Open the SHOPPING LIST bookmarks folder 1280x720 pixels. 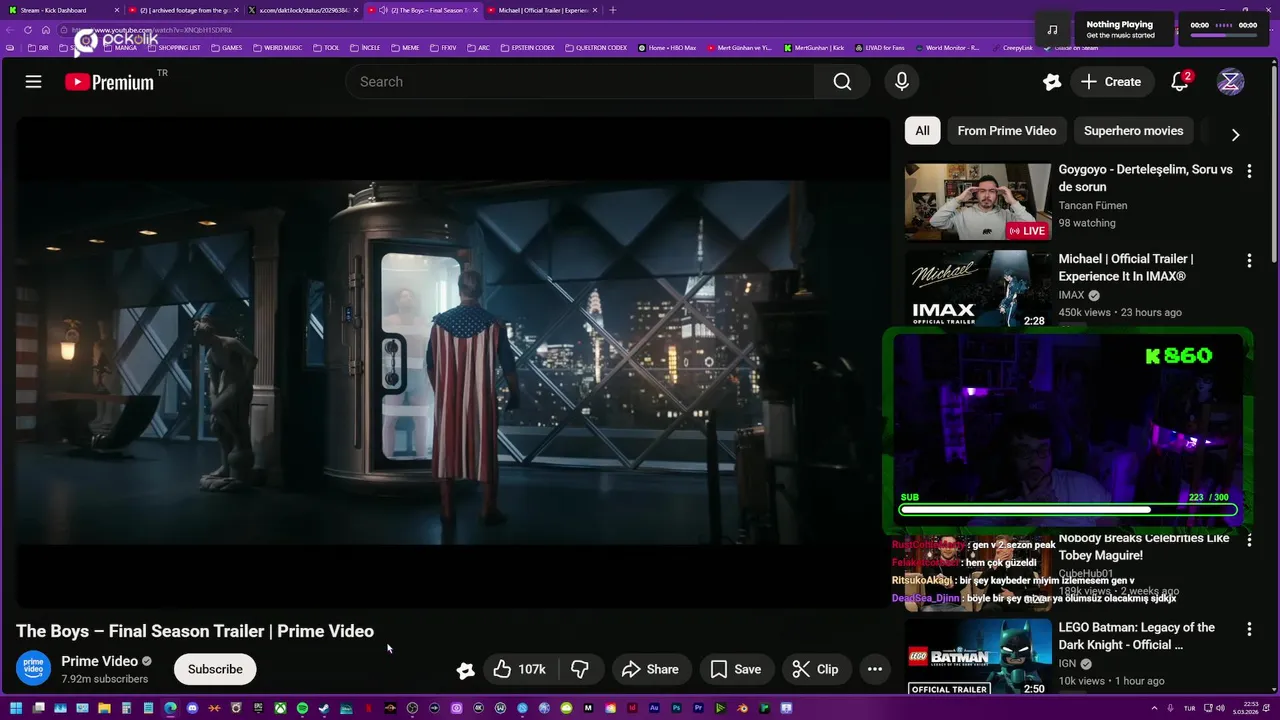(x=172, y=47)
